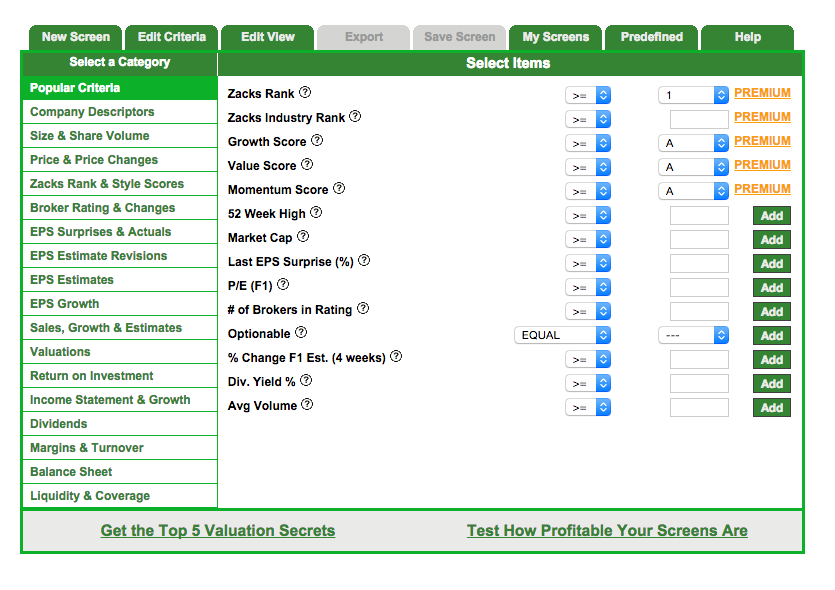
Task: Open Edit View tab
Action: click(267, 37)
